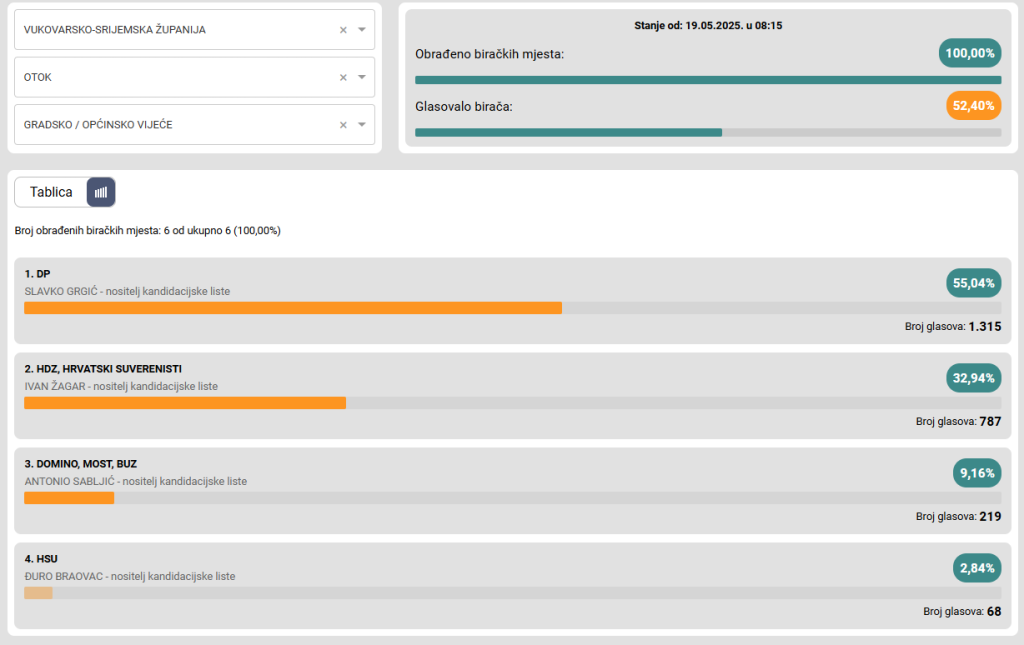1024x645 pixels.
Task: Clear the Vukovarsko-srijemska županija selection
Action: [343, 30]
